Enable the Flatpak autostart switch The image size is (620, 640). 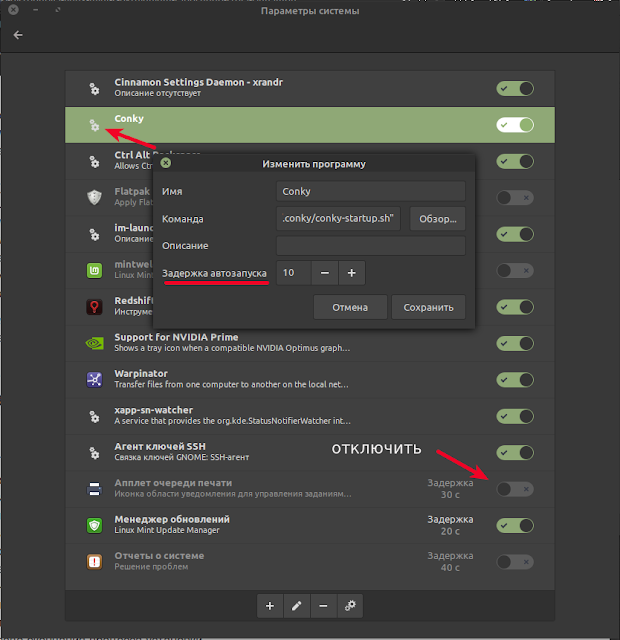coord(515,198)
